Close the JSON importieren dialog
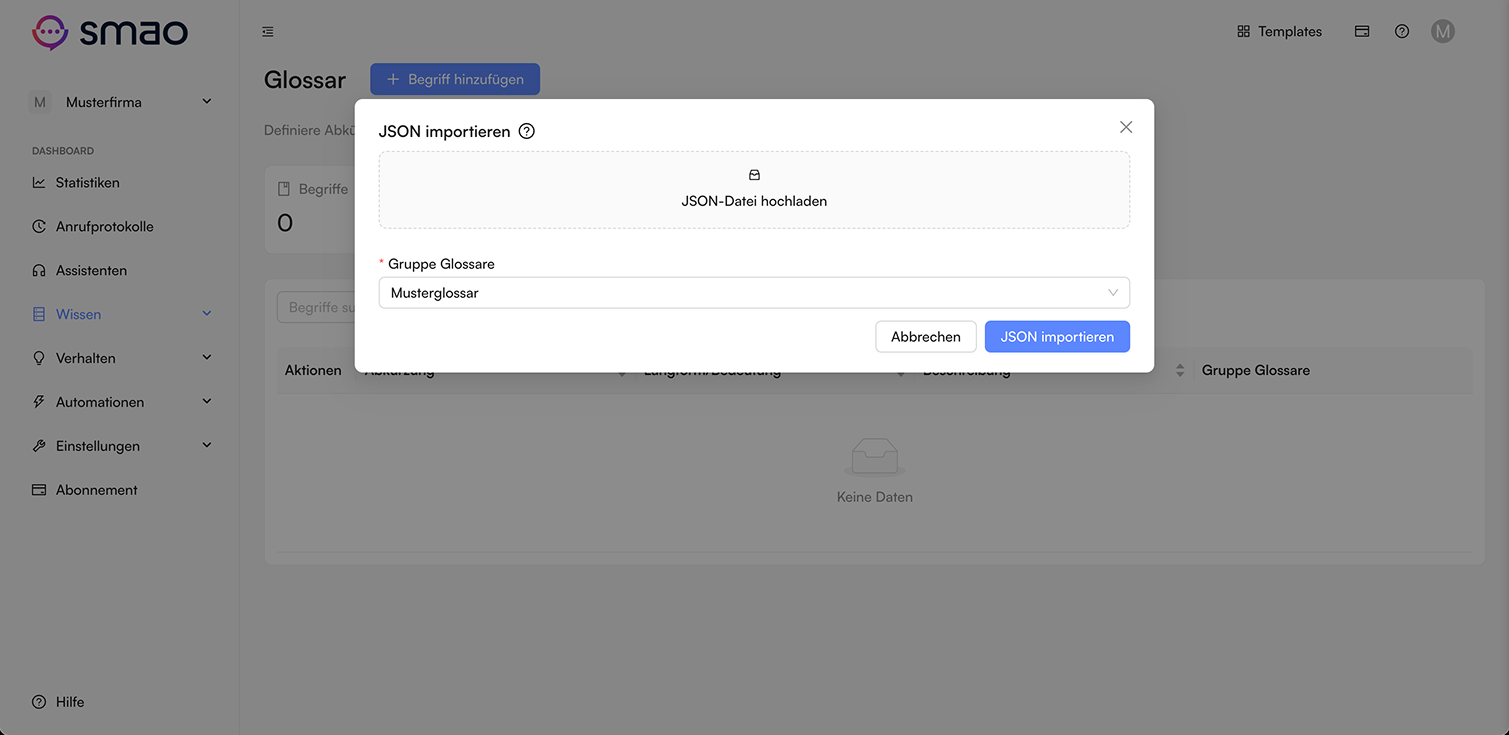This screenshot has height=735, width=1509. 1126,127
